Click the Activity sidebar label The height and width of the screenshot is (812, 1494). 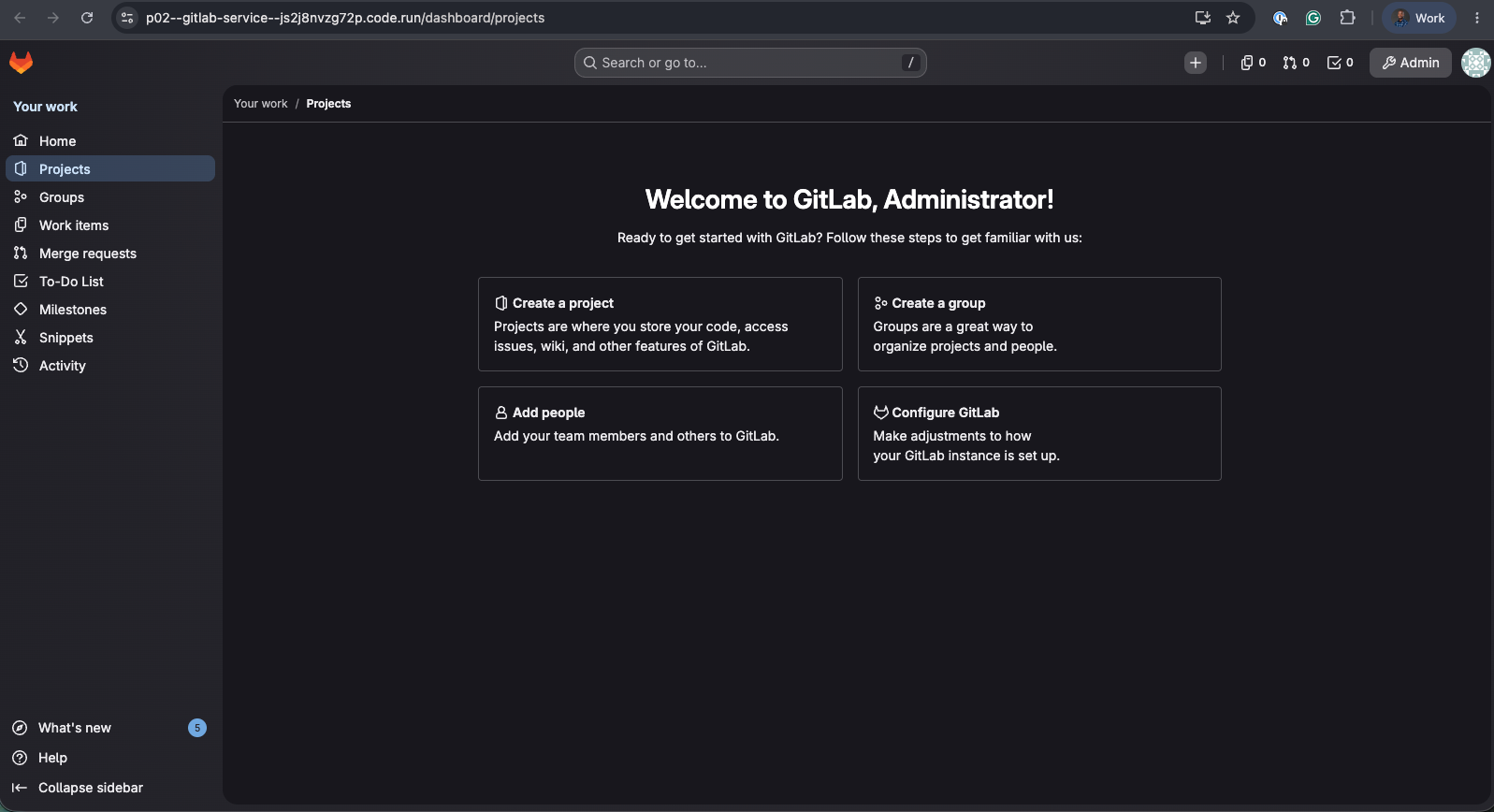click(x=63, y=366)
